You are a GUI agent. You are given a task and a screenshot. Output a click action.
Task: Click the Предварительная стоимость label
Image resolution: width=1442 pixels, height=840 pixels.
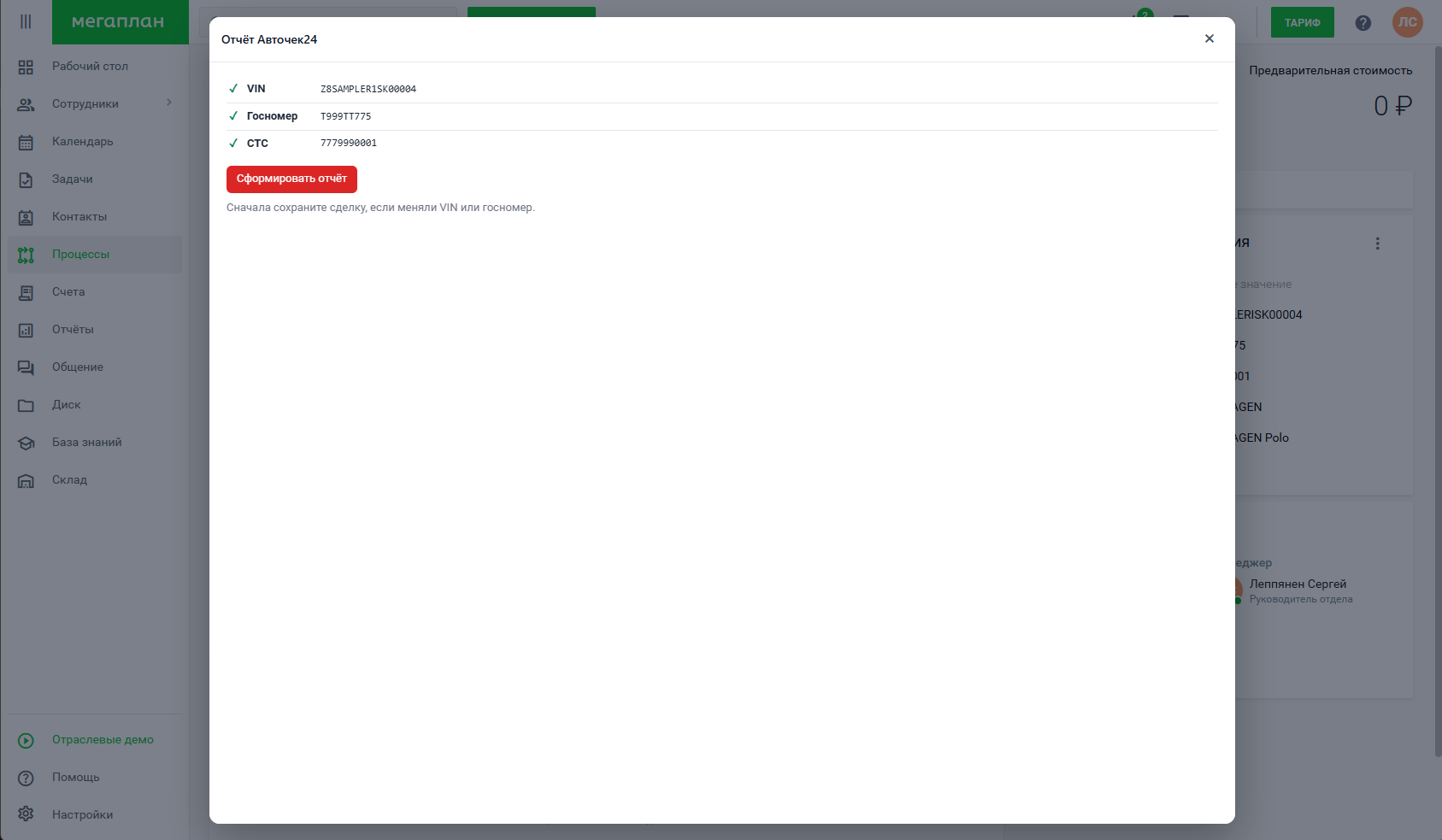pyautogui.click(x=1331, y=71)
